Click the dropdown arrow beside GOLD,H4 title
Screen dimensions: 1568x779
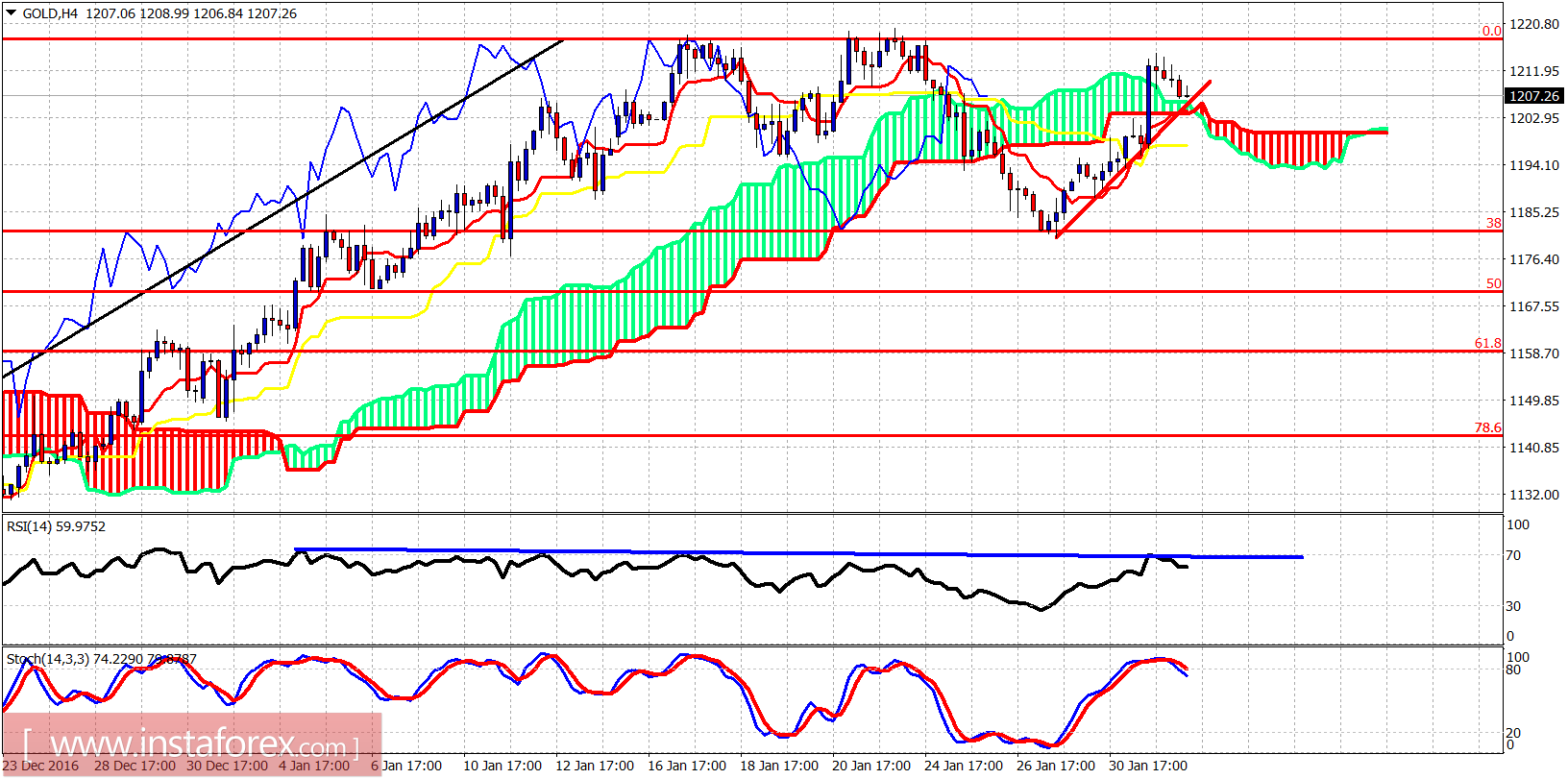click(12, 13)
